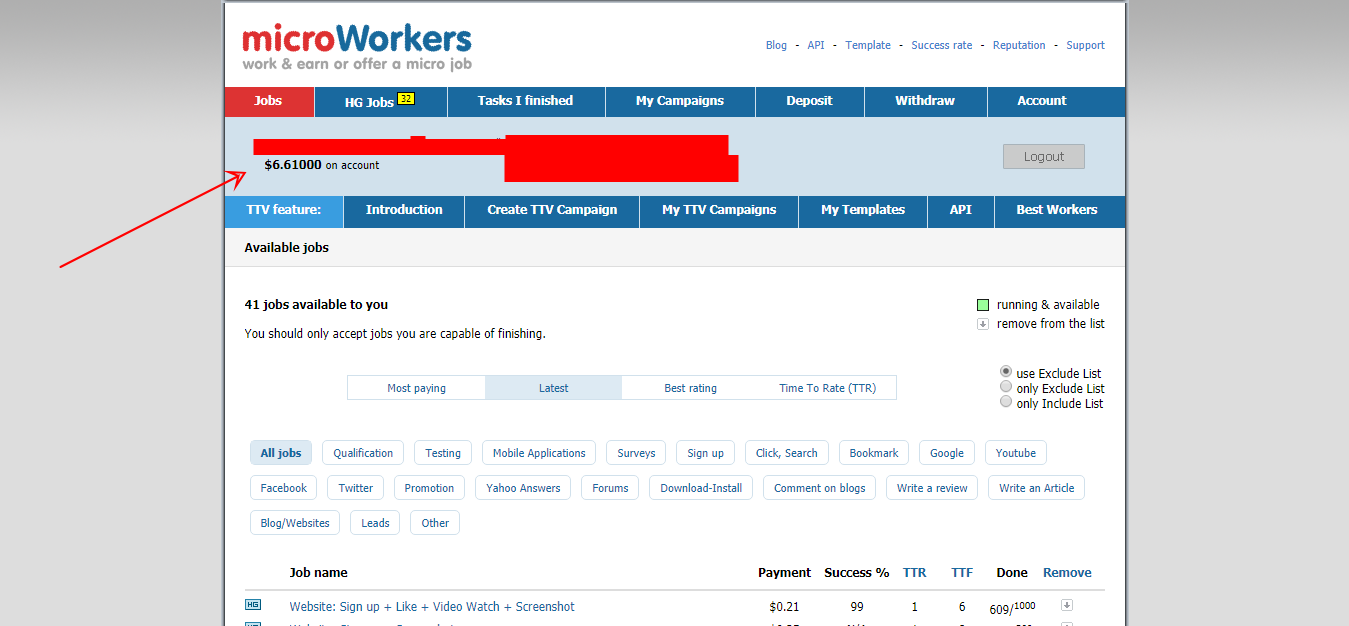
Task: Click the green running & available legend box
Action: [983, 305]
